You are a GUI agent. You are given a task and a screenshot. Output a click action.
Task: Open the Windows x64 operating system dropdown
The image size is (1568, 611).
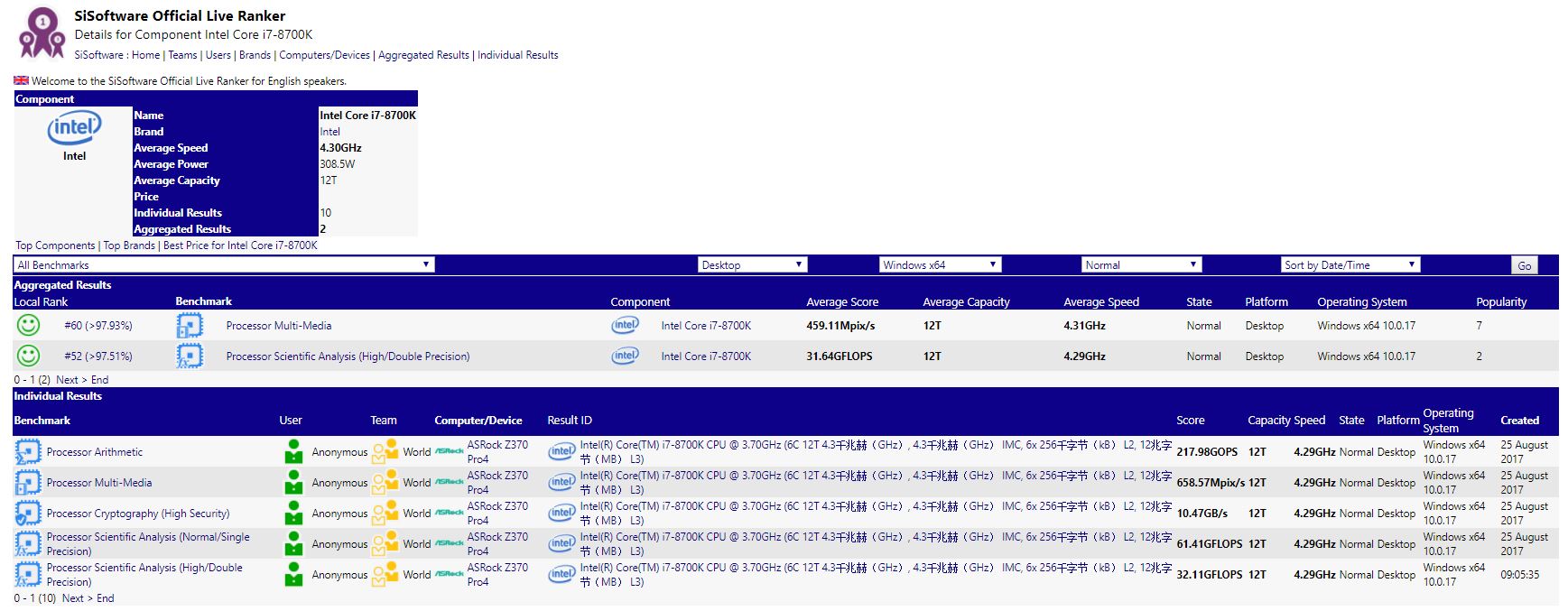tap(940, 264)
